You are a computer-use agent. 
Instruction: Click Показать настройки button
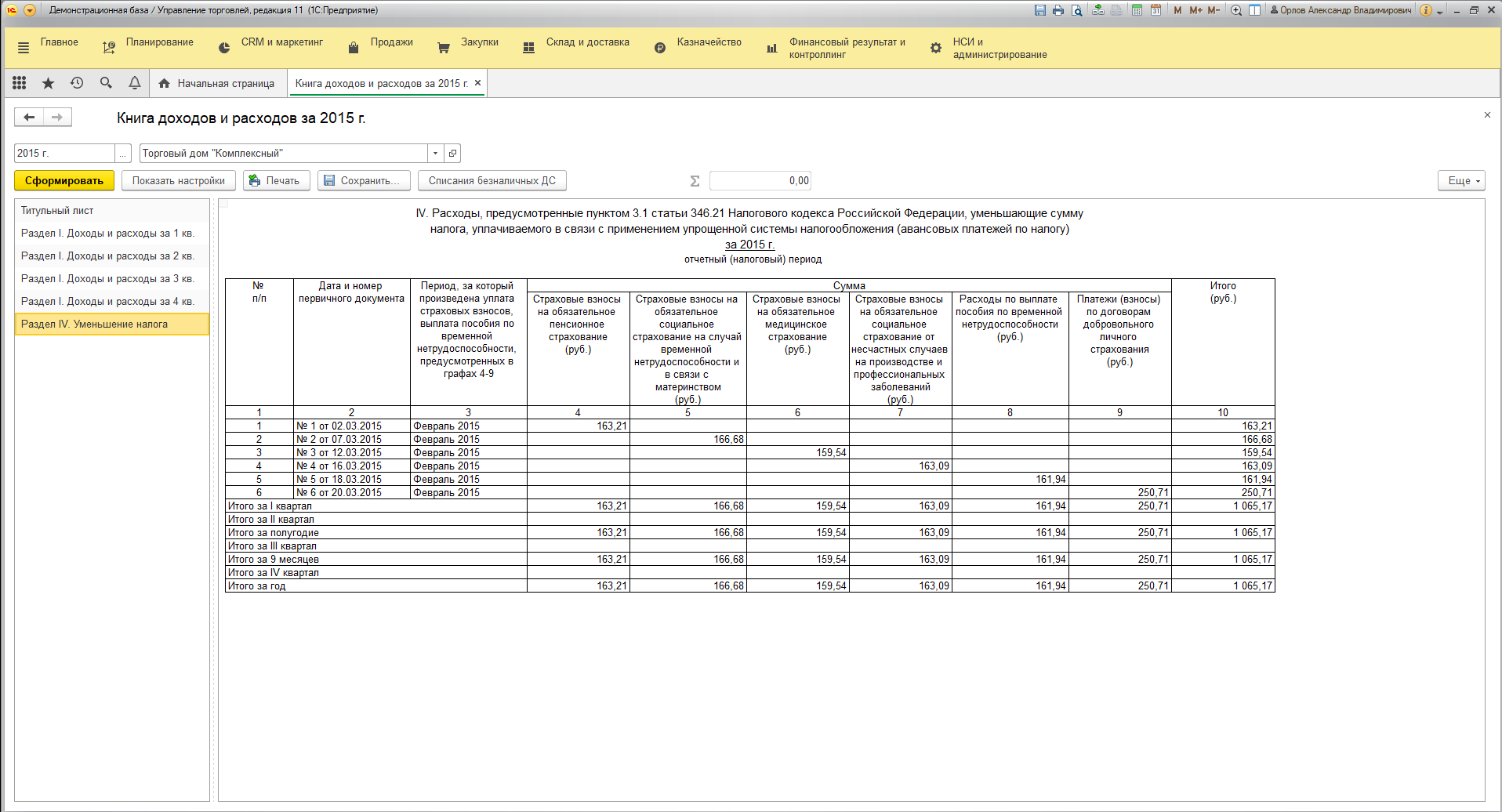[x=179, y=181]
